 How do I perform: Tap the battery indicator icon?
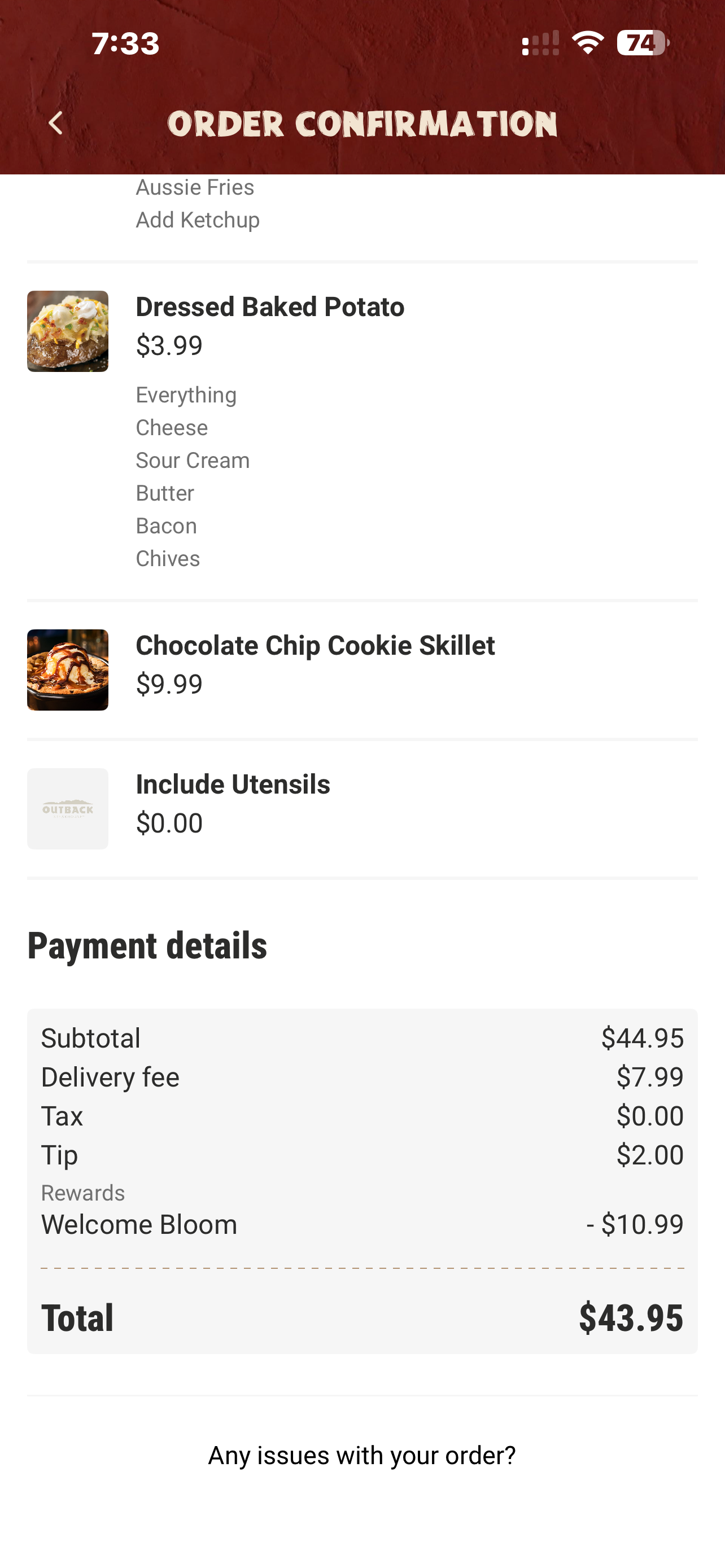(642, 43)
